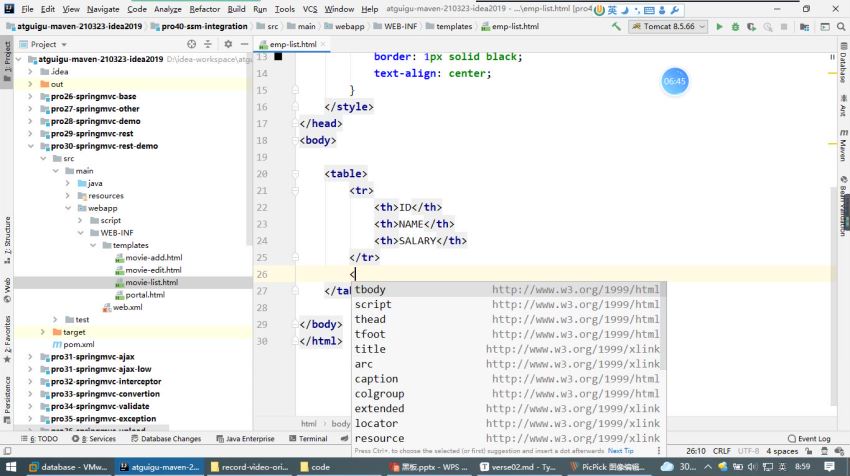
Task: Expand the pro26-springmvc-base module
Action: pos(31,97)
